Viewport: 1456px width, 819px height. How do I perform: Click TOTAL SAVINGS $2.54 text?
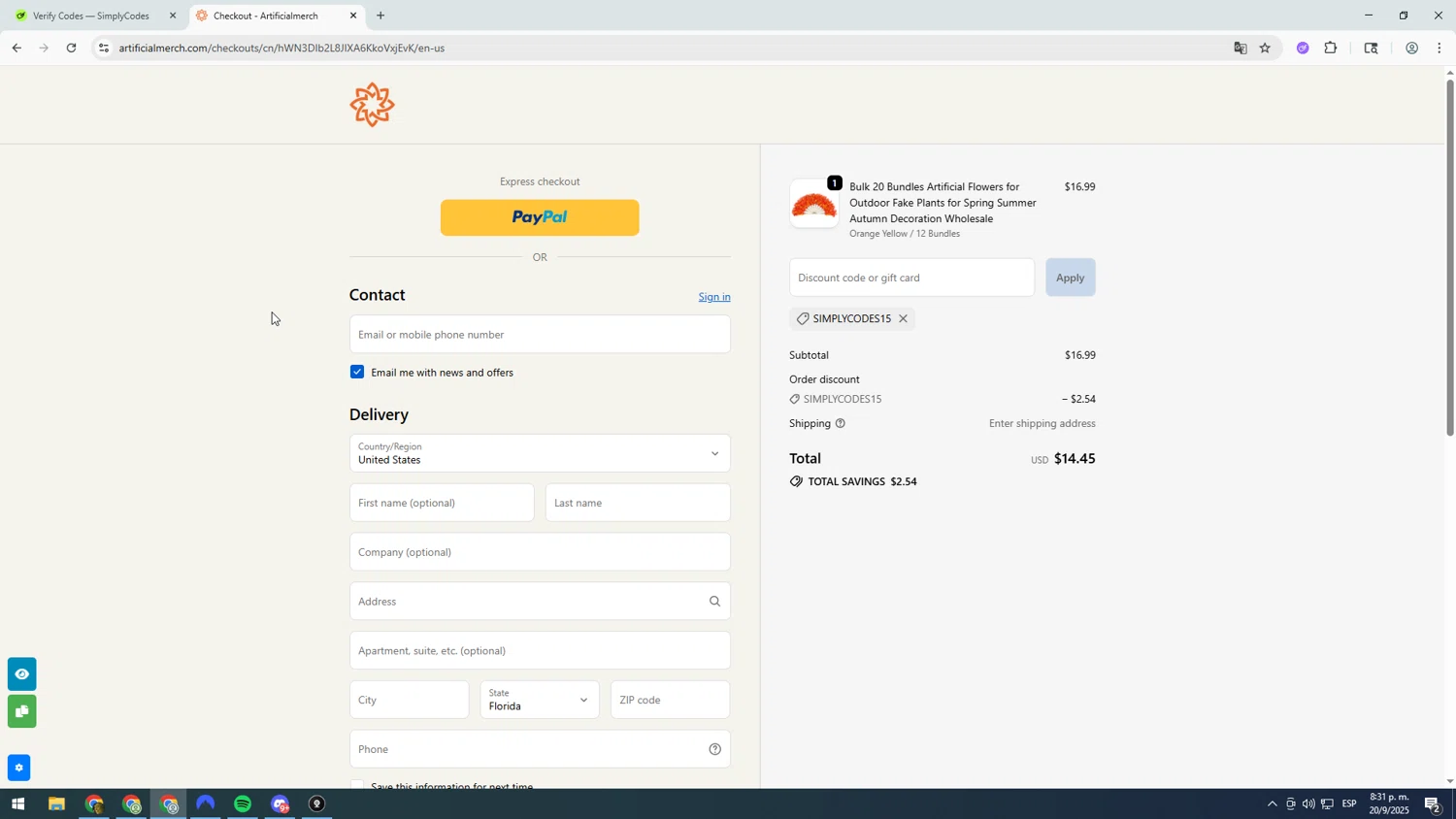(x=862, y=481)
